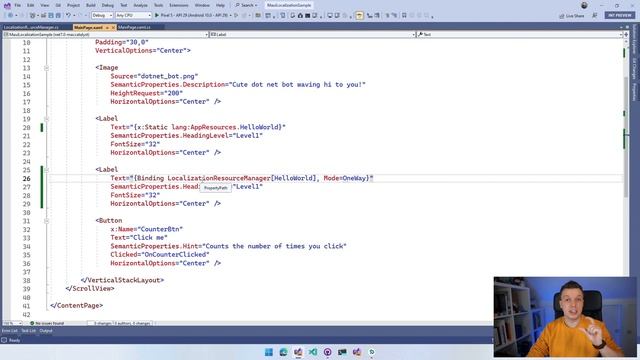Screen dimensions: 640x360
Task: Click the Visual Studio logo icon
Action: tap(7, 5)
